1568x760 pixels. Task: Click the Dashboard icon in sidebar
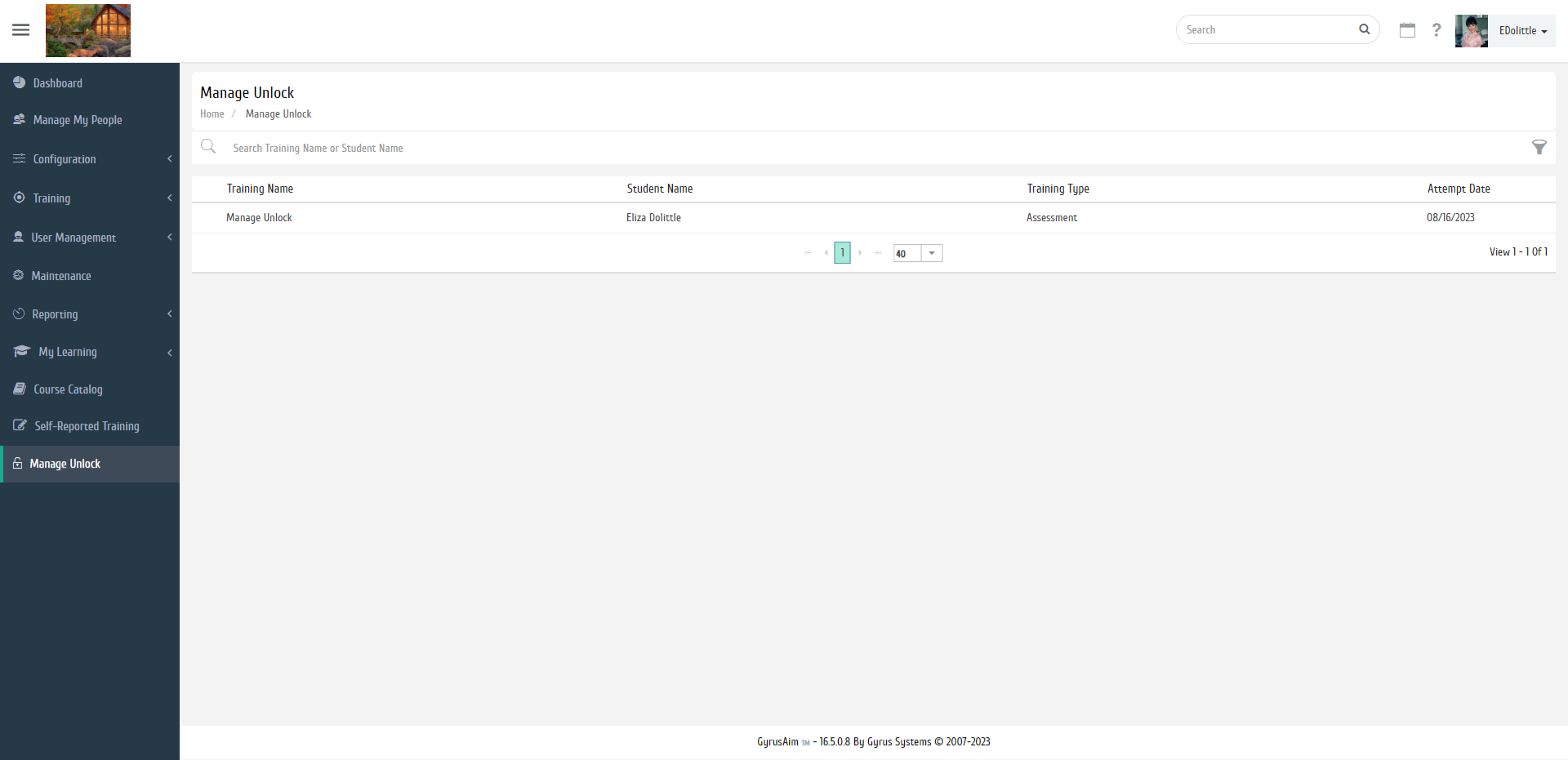[20, 82]
